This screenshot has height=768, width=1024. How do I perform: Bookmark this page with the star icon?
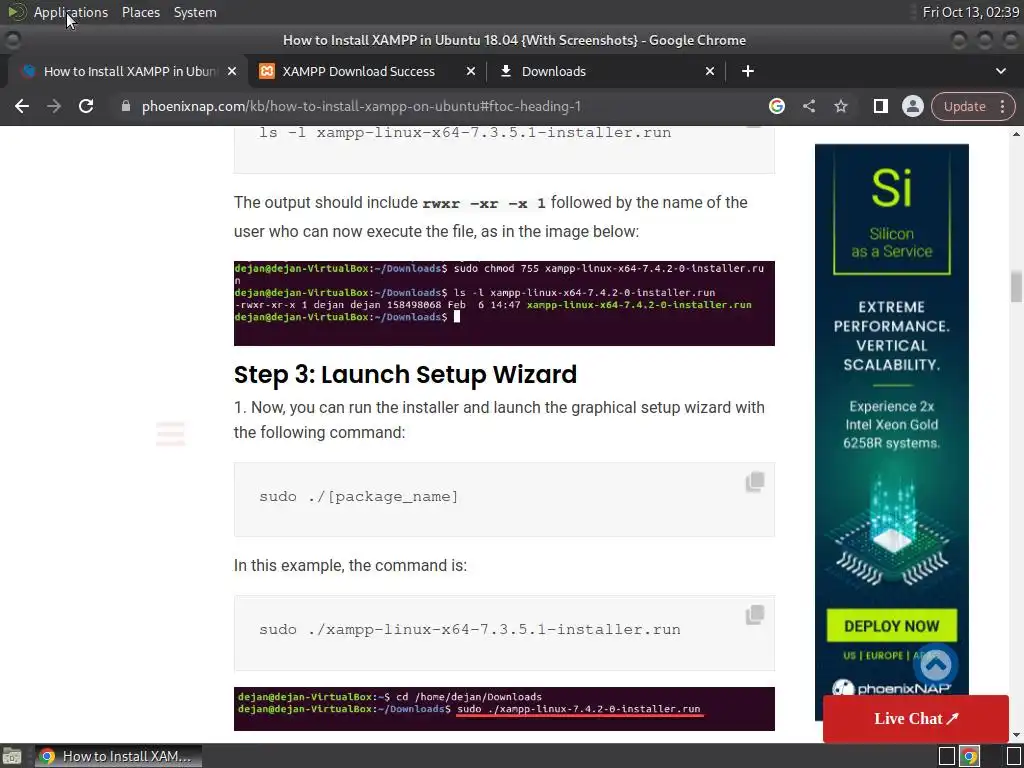[841, 106]
